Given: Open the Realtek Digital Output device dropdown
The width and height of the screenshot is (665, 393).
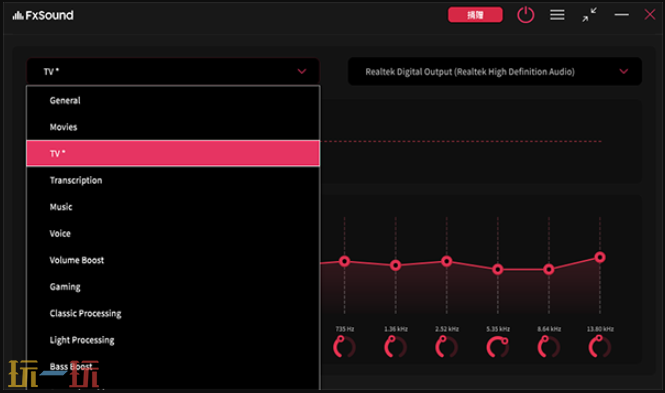Looking at the screenshot, I should coord(495,72).
